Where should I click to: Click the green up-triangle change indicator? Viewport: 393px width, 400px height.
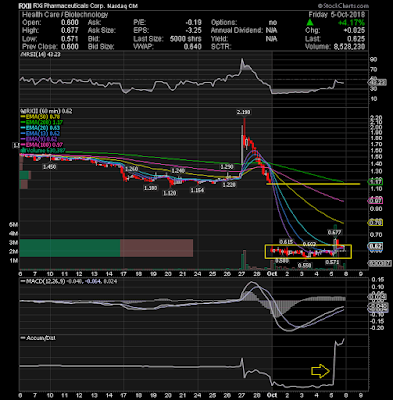[x=310, y=22]
